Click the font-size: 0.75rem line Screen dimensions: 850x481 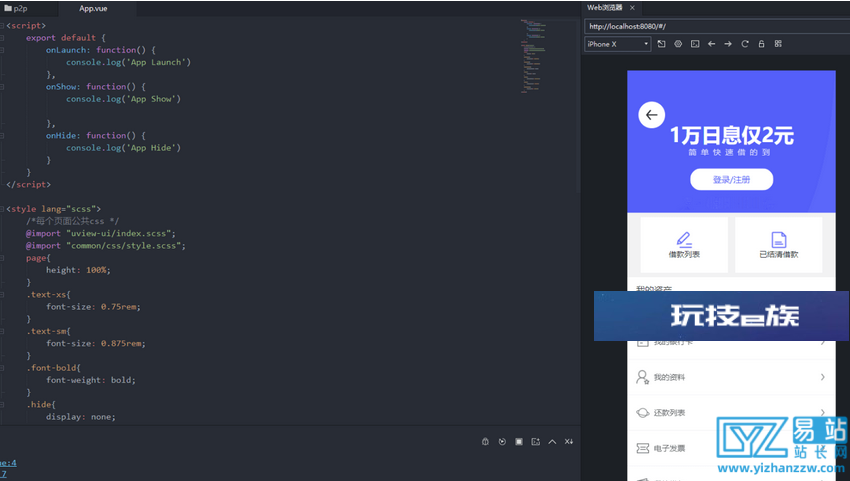[x=93, y=307]
